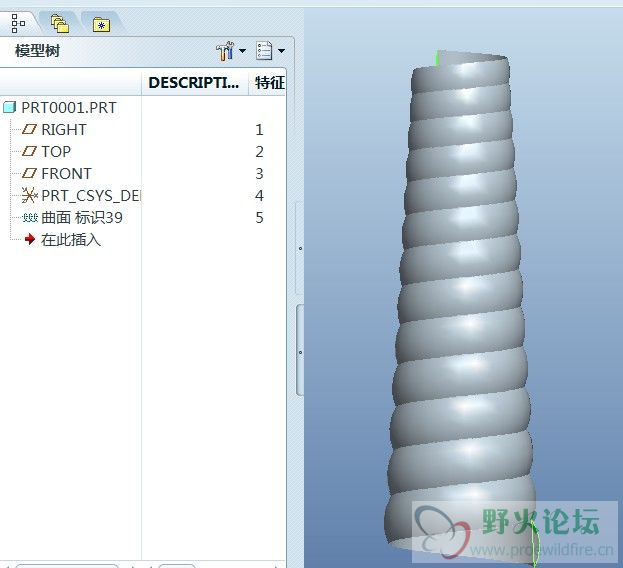This screenshot has width=623, height=568.
Task: Click the 模型树 panel title
Action: [x=37, y=51]
